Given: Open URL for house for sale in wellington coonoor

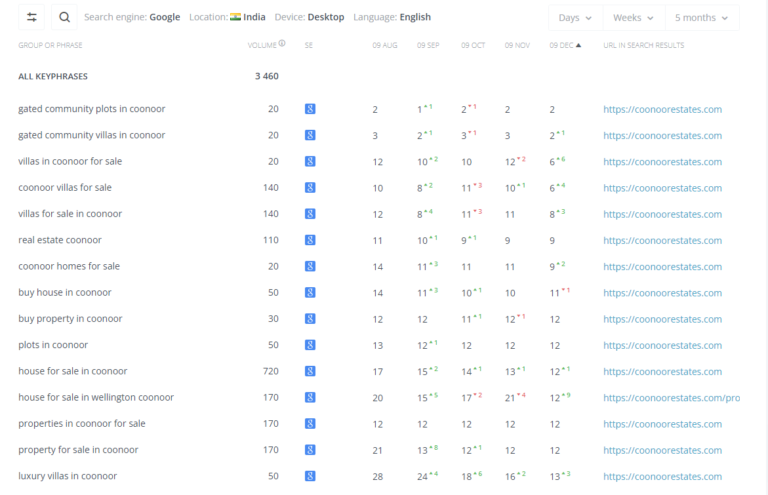Looking at the screenshot, I should 671,398.
